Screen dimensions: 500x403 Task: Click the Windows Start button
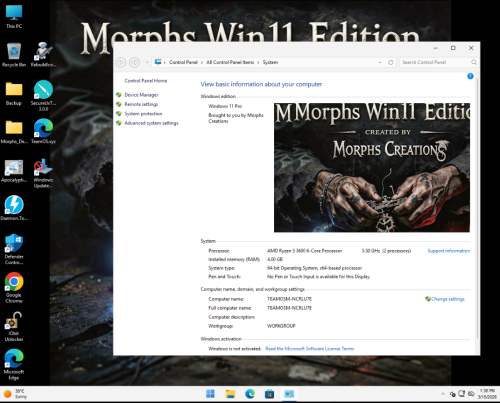click(x=210, y=394)
